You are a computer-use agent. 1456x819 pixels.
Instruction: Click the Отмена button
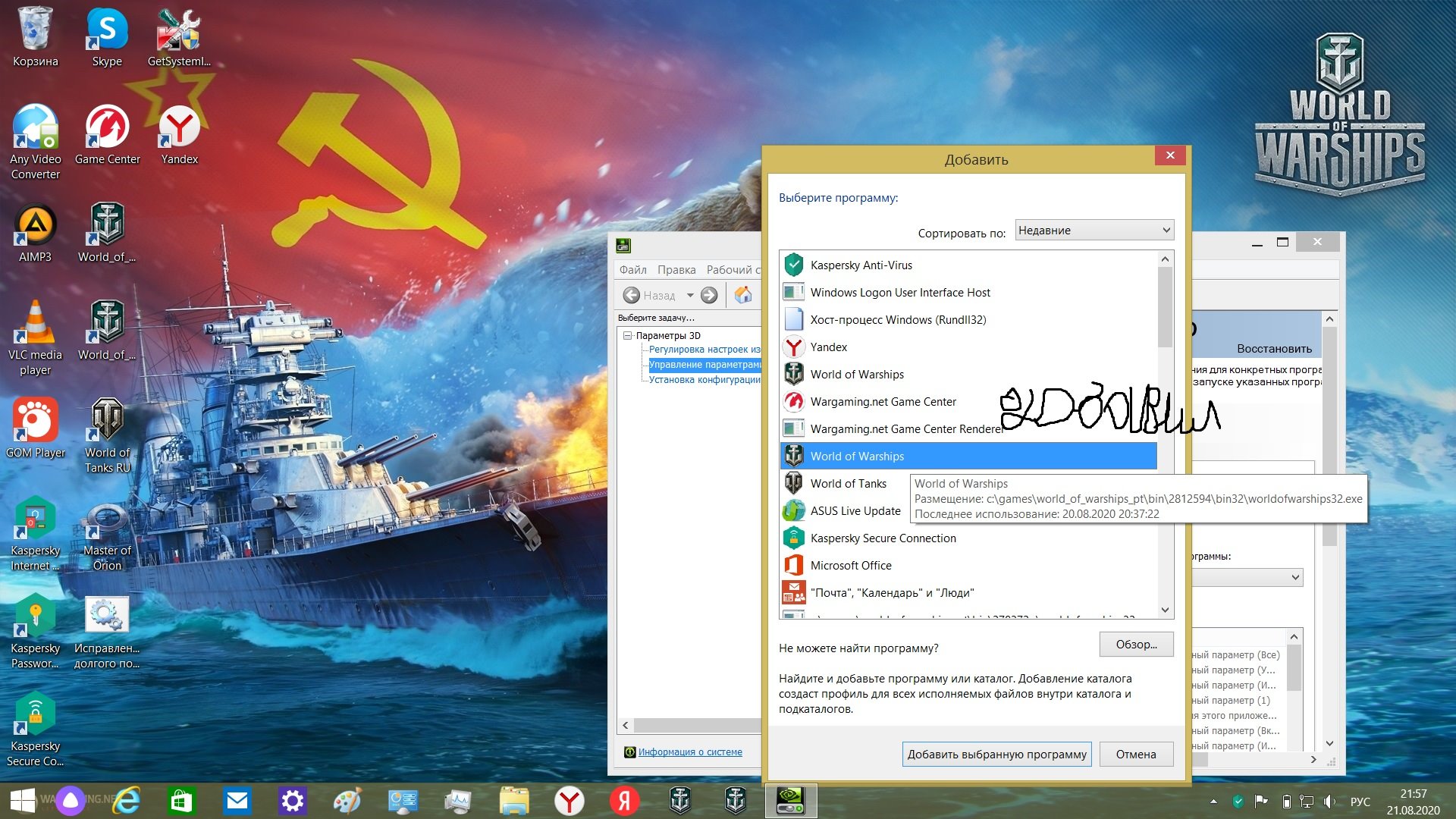(1136, 754)
